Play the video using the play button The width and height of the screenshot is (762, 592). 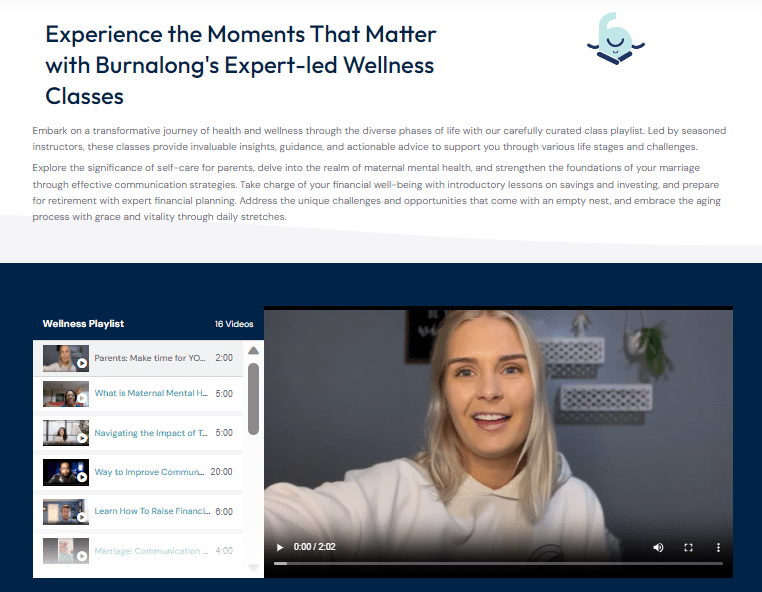[x=280, y=547]
